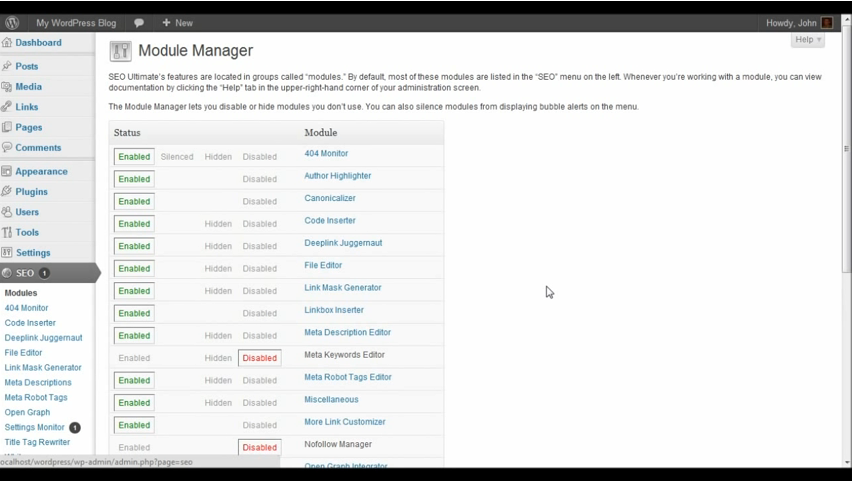Go to the Dashboard menu
The image size is (856, 482).
[x=38, y=43]
